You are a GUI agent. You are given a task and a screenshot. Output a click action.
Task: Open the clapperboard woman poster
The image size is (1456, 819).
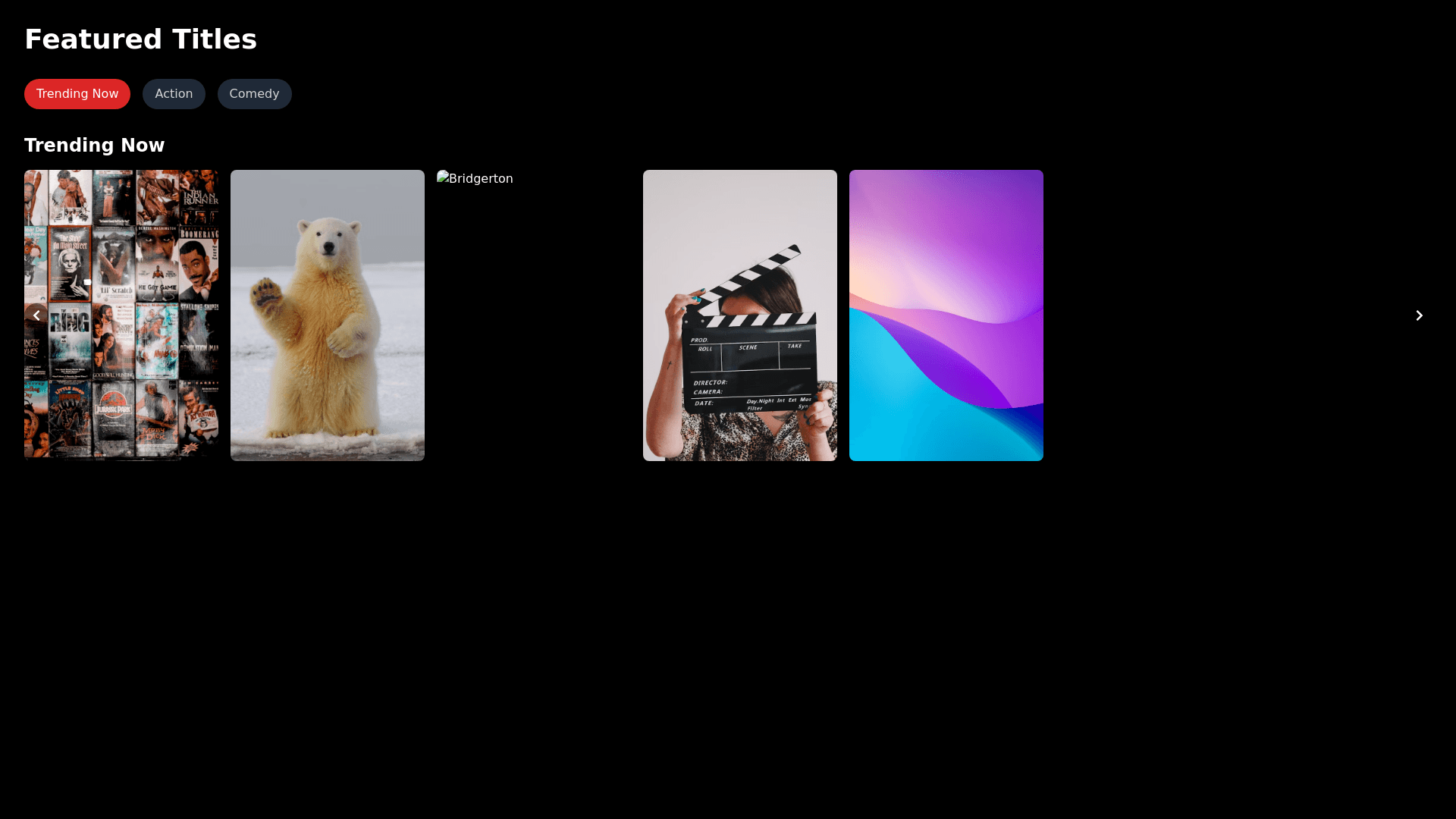[x=740, y=315]
